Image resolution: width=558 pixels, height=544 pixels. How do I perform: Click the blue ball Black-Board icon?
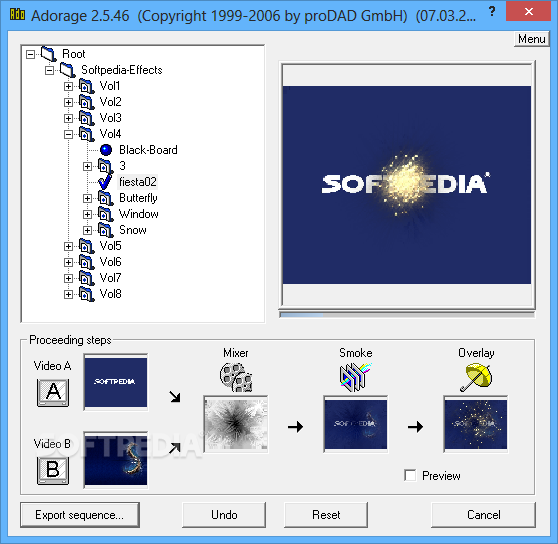pyautogui.click(x=106, y=150)
